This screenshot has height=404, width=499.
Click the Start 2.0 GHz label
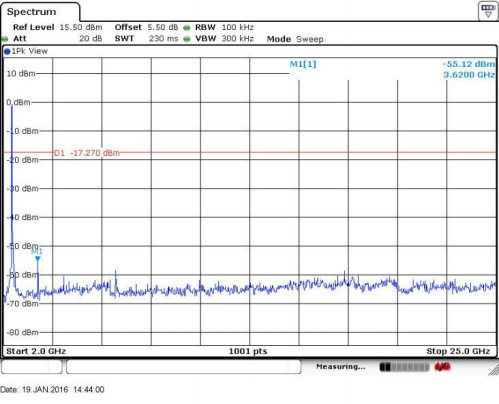coord(36,351)
